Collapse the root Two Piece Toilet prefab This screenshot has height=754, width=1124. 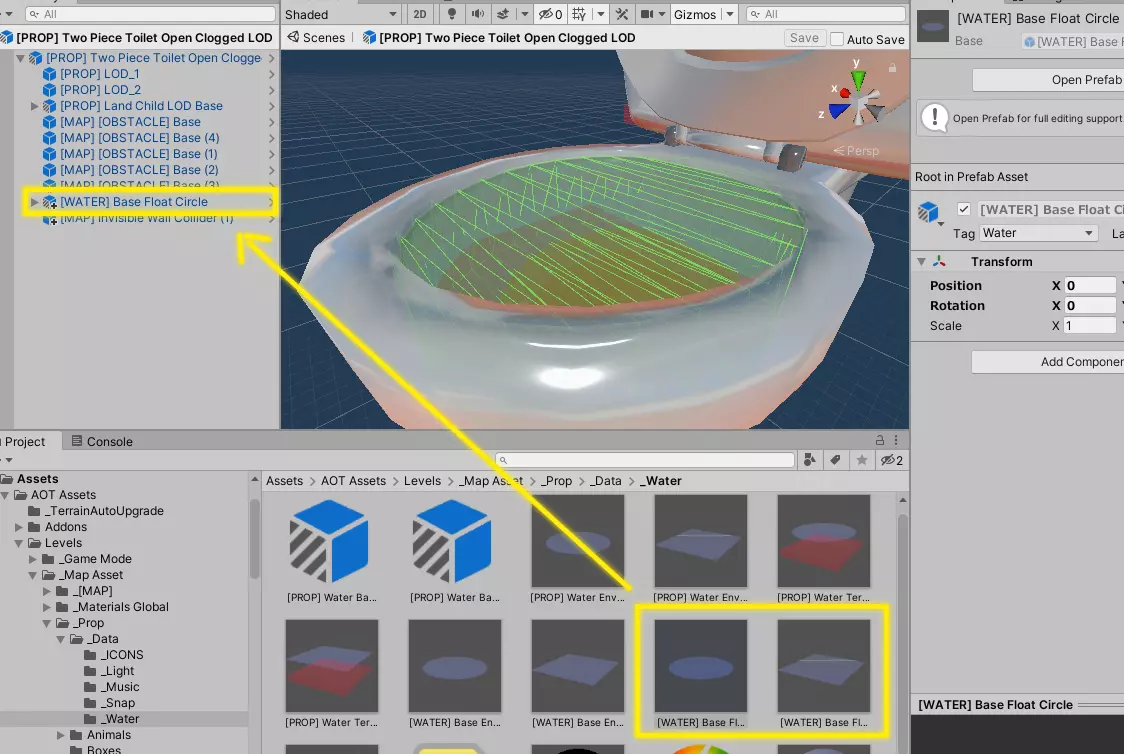pyautogui.click(x=20, y=58)
